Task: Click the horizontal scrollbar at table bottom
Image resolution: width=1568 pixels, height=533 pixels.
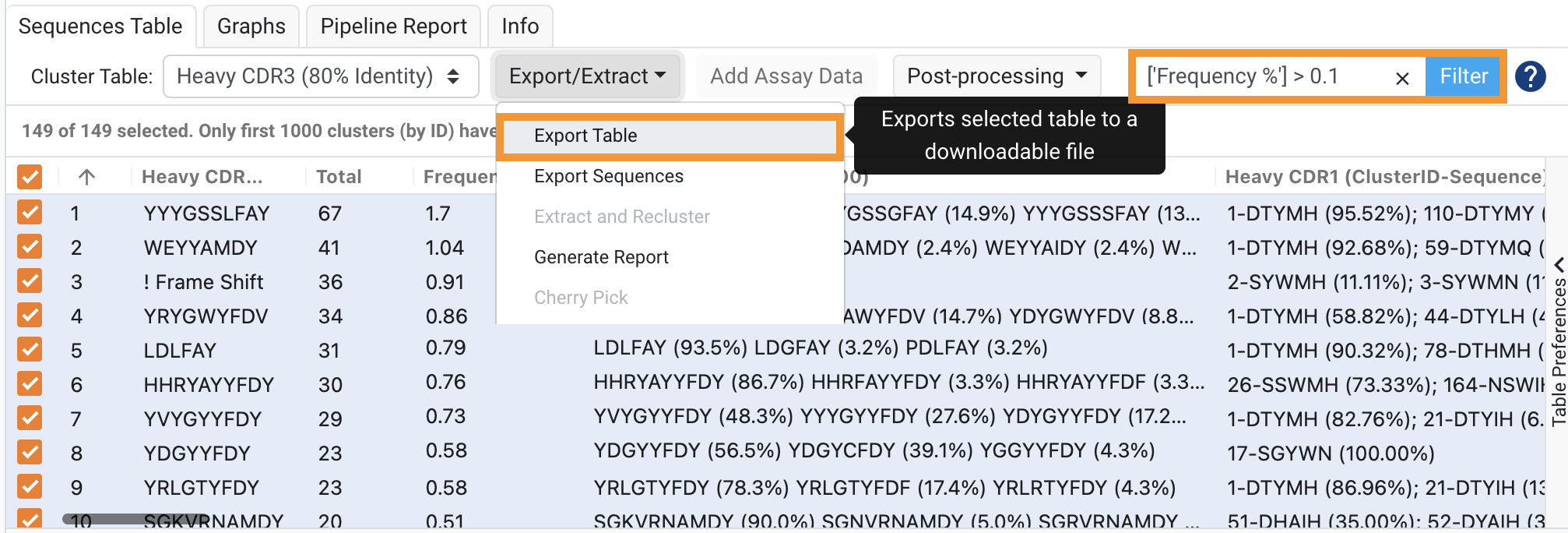Action: point(135,518)
